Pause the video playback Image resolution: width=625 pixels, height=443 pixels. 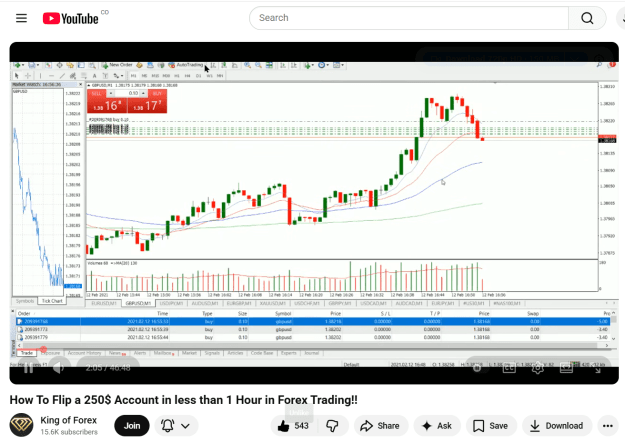pyautogui.click(x=28, y=368)
